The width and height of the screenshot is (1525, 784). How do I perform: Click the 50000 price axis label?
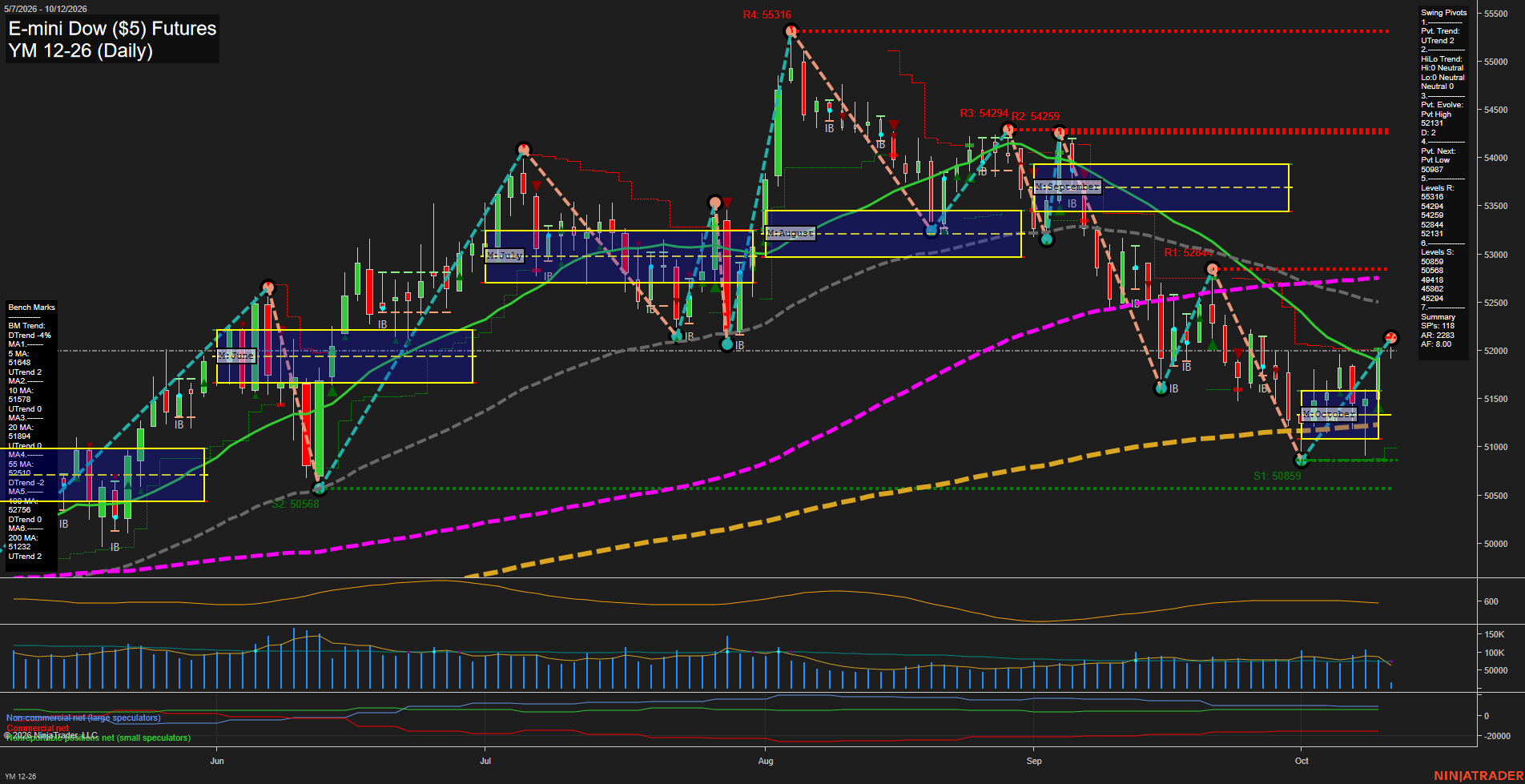click(1496, 544)
